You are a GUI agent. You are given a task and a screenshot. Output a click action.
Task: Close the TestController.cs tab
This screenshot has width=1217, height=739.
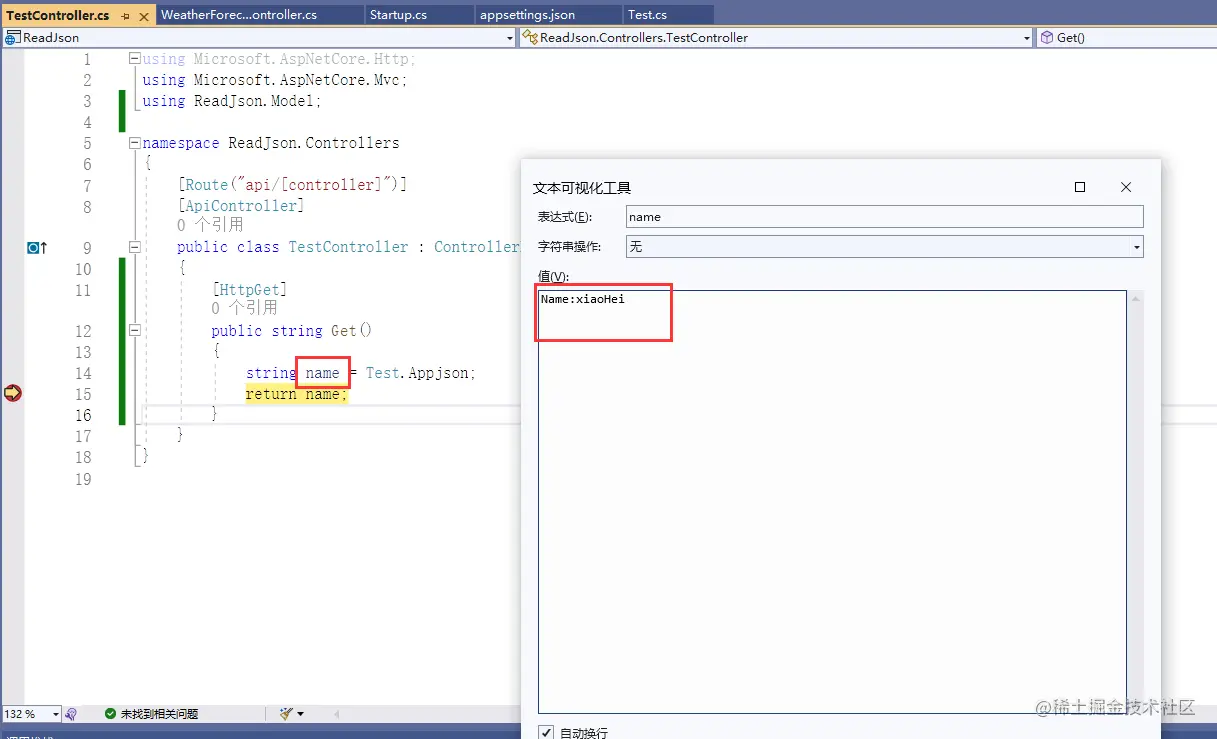click(142, 16)
